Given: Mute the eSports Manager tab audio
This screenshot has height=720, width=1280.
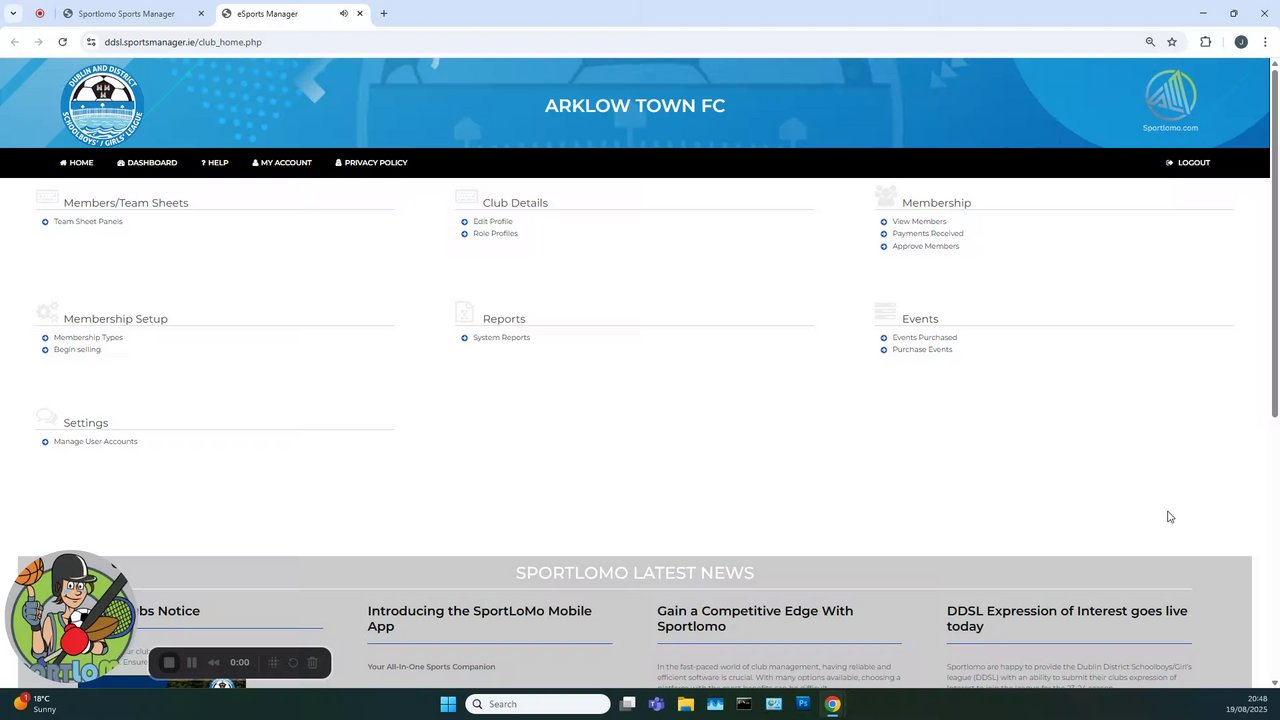Looking at the screenshot, I should [x=344, y=14].
